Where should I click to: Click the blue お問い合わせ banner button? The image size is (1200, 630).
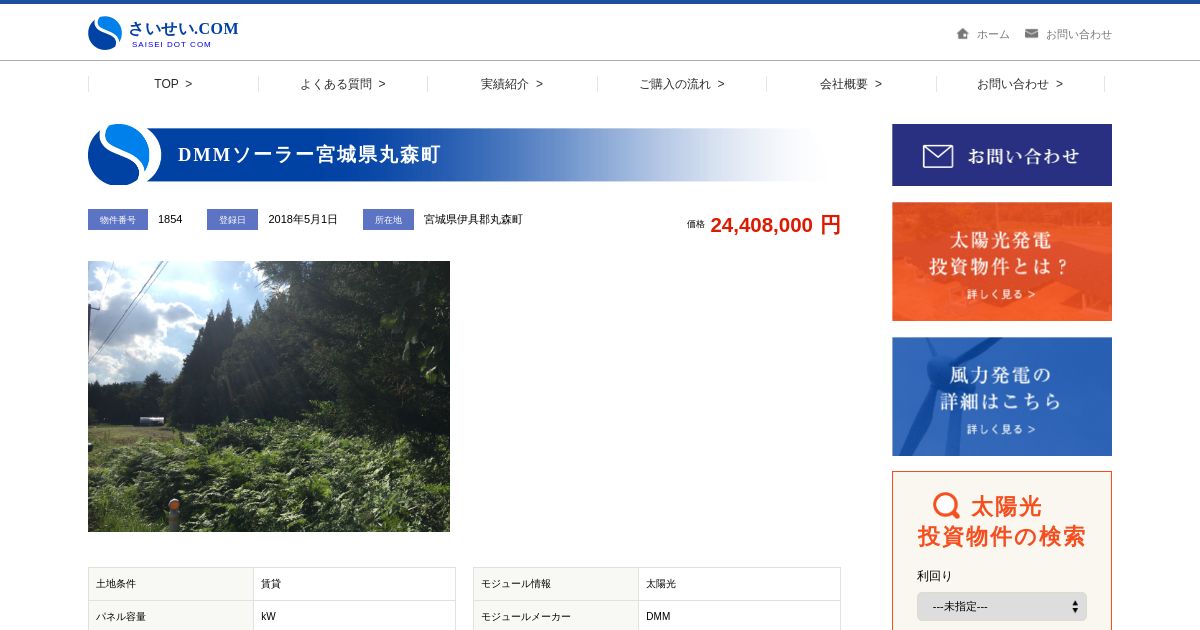click(1002, 155)
